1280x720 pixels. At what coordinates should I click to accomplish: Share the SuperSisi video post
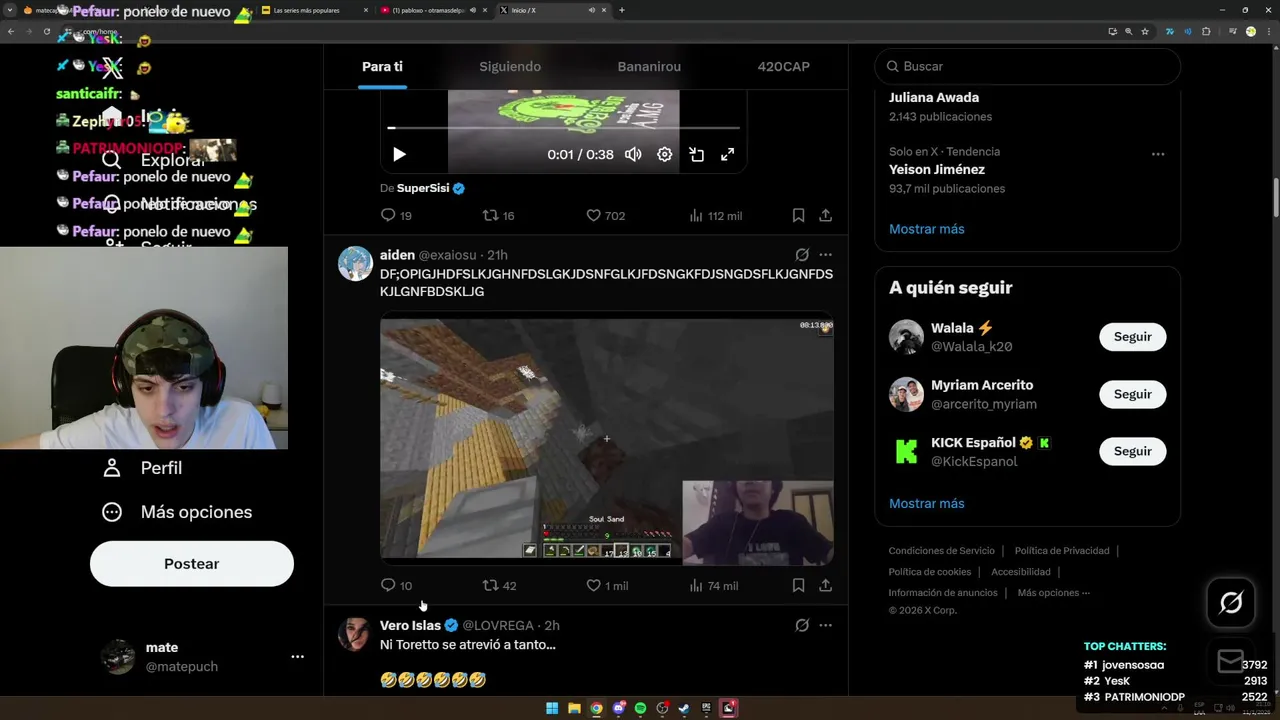pyautogui.click(x=825, y=215)
